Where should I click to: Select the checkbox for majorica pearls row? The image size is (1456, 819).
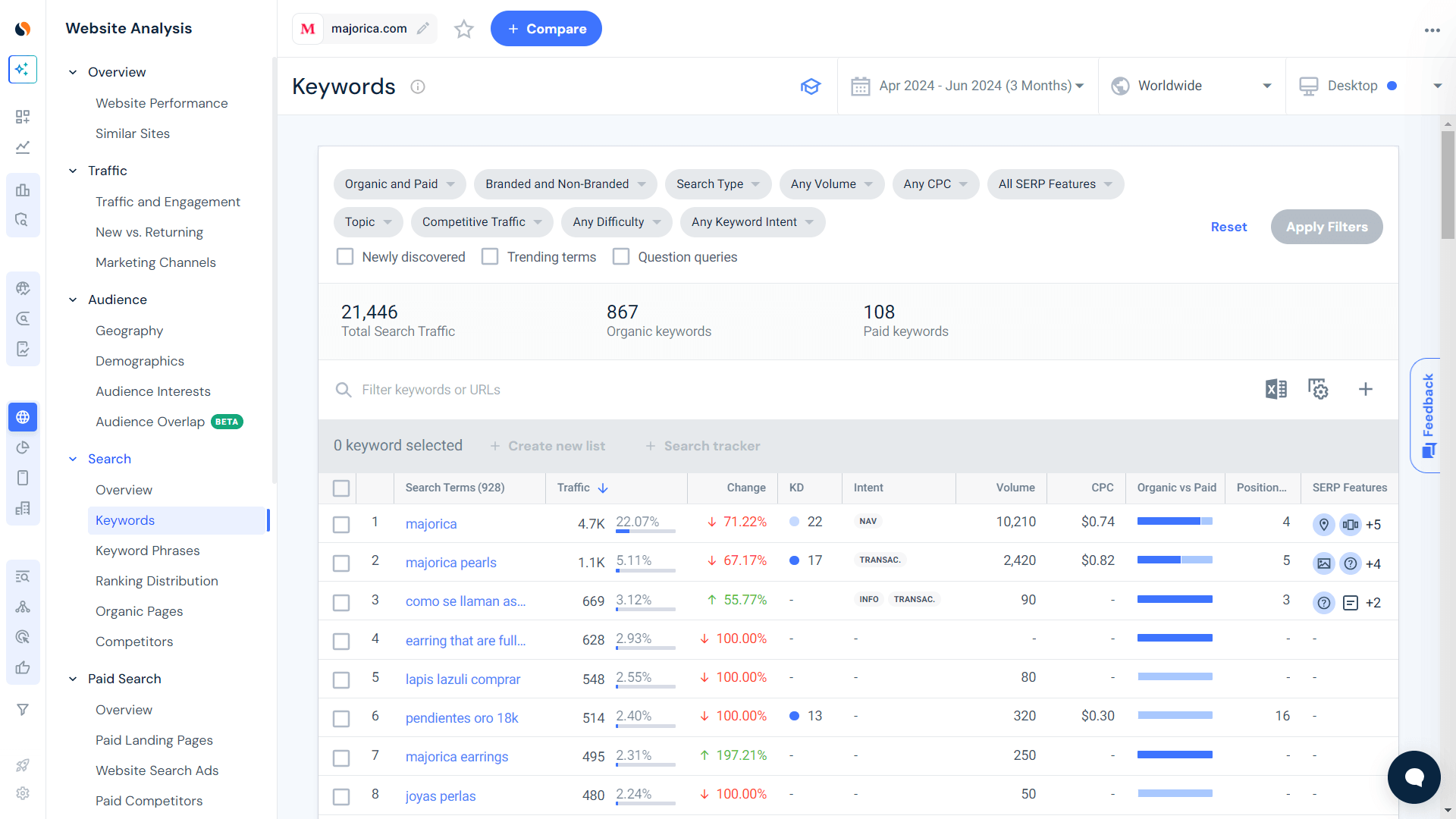click(x=341, y=563)
